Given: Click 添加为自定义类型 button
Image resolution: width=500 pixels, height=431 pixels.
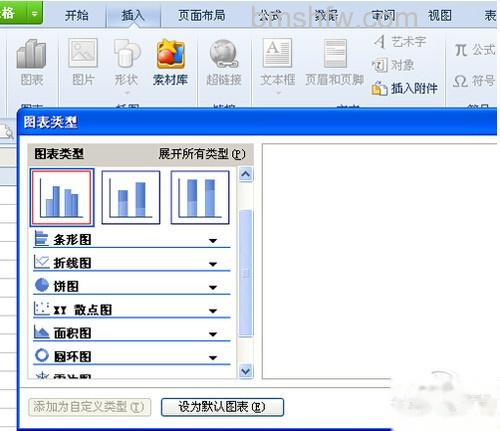Looking at the screenshot, I should (x=89, y=407).
